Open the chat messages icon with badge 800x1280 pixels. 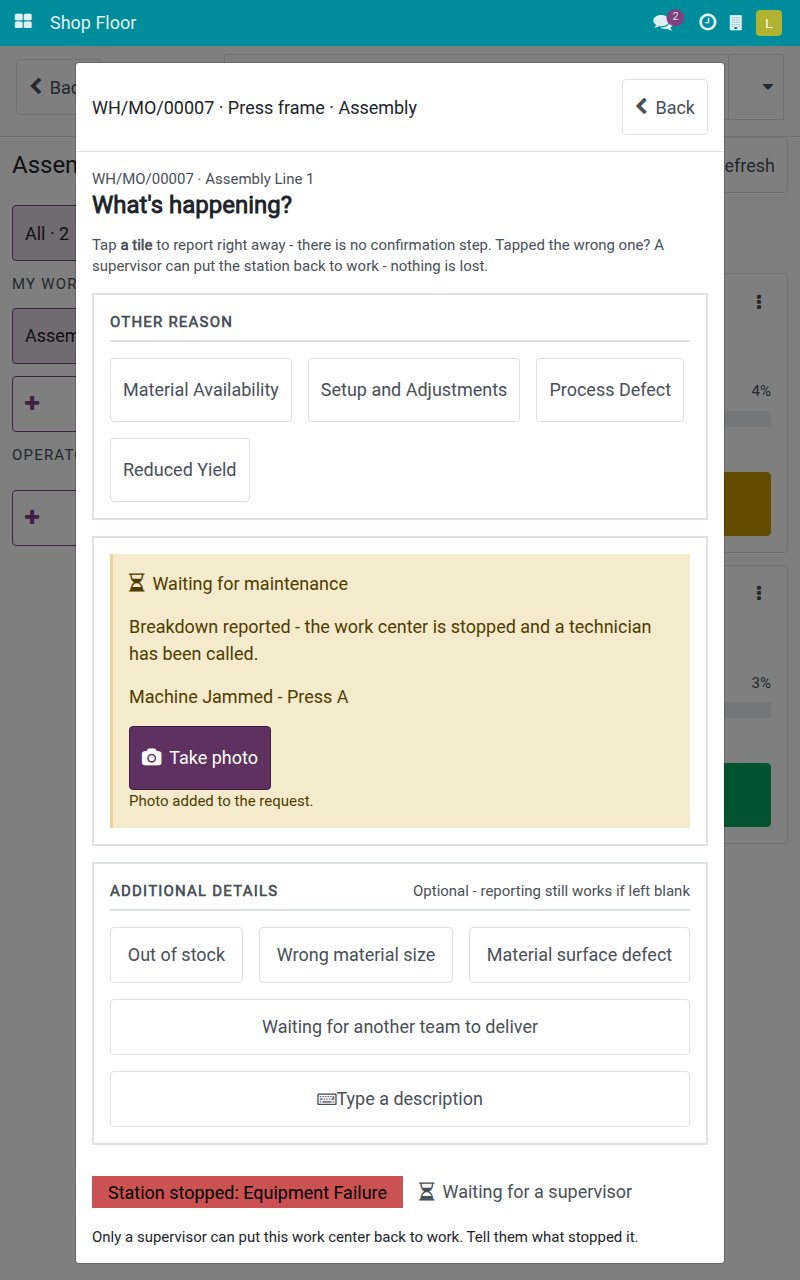coord(666,21)
